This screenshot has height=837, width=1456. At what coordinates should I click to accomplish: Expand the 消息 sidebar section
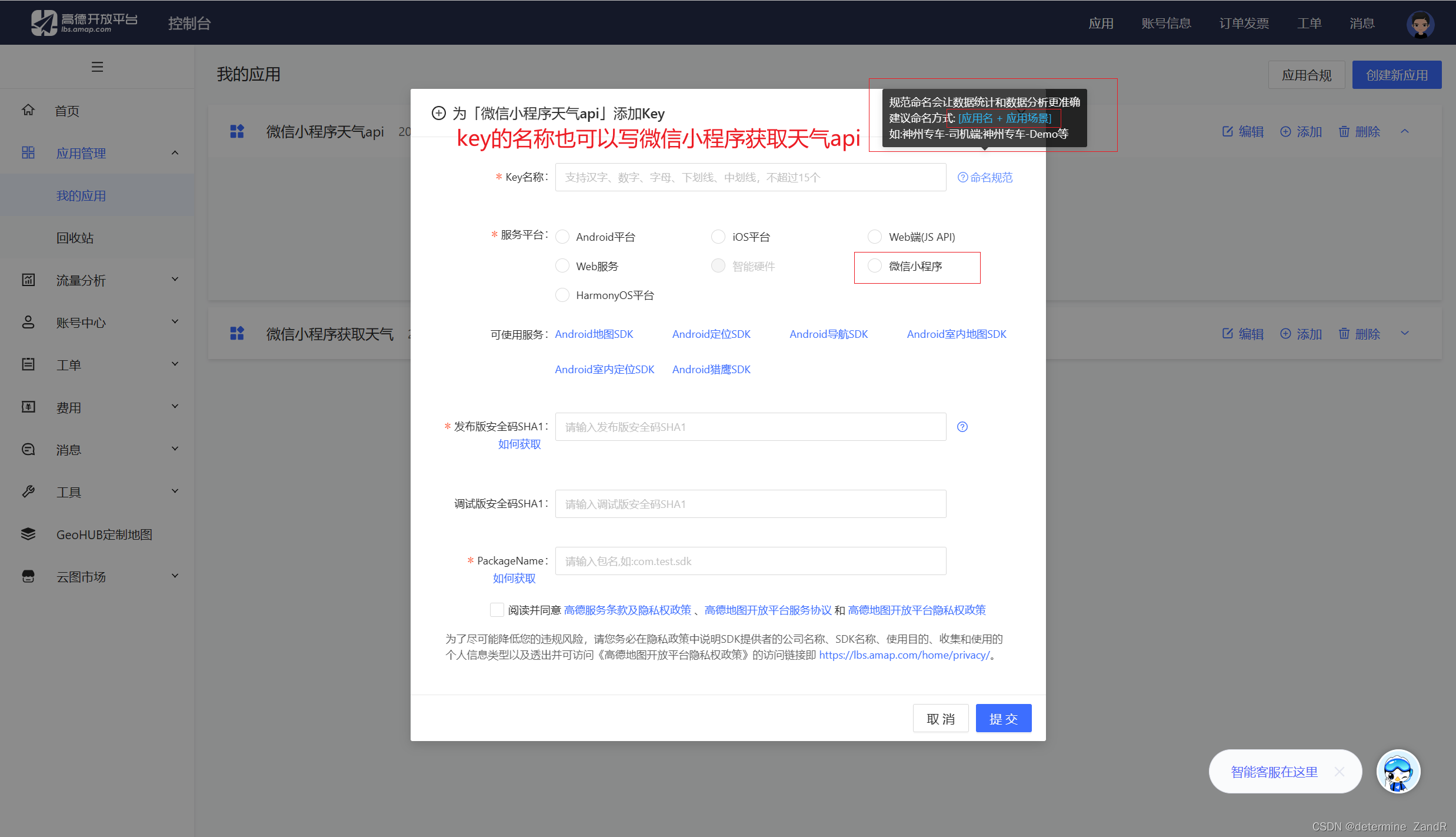pos(175,449)
